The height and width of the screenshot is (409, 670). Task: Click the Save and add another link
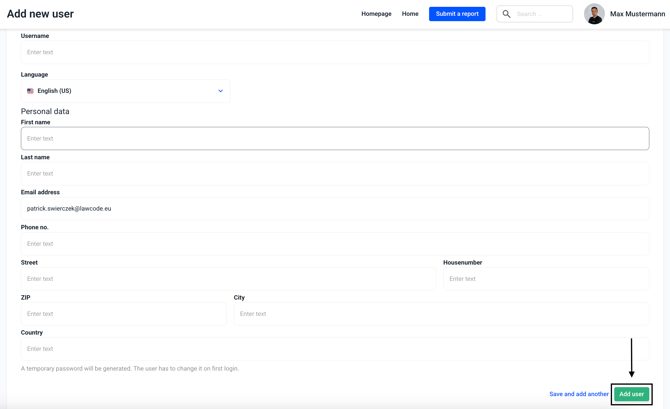click(578, 394)
